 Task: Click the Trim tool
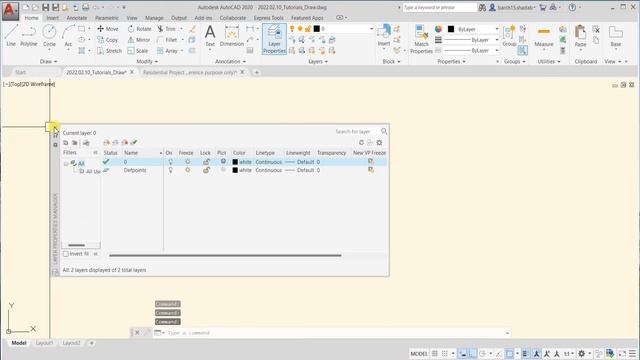click(166, 29)
